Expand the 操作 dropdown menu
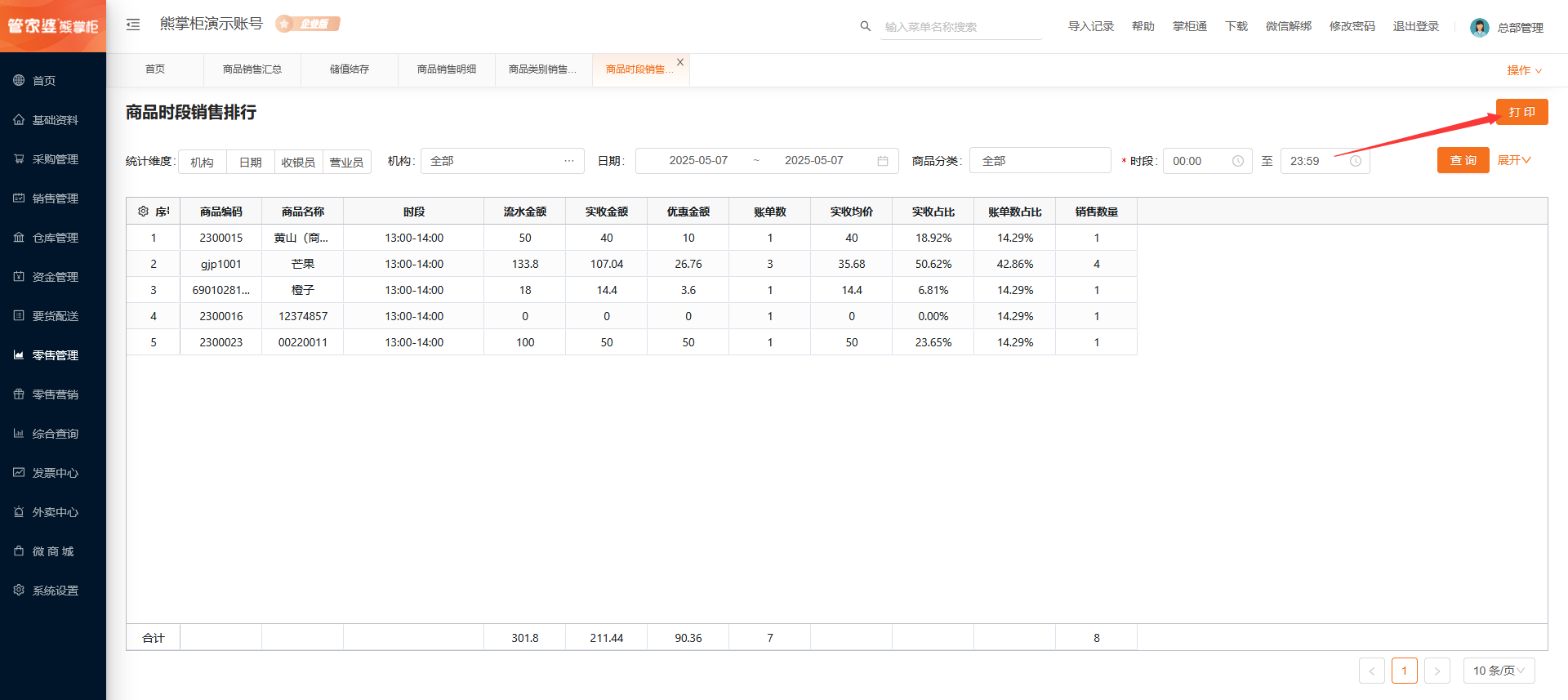 pos(1524,70)
